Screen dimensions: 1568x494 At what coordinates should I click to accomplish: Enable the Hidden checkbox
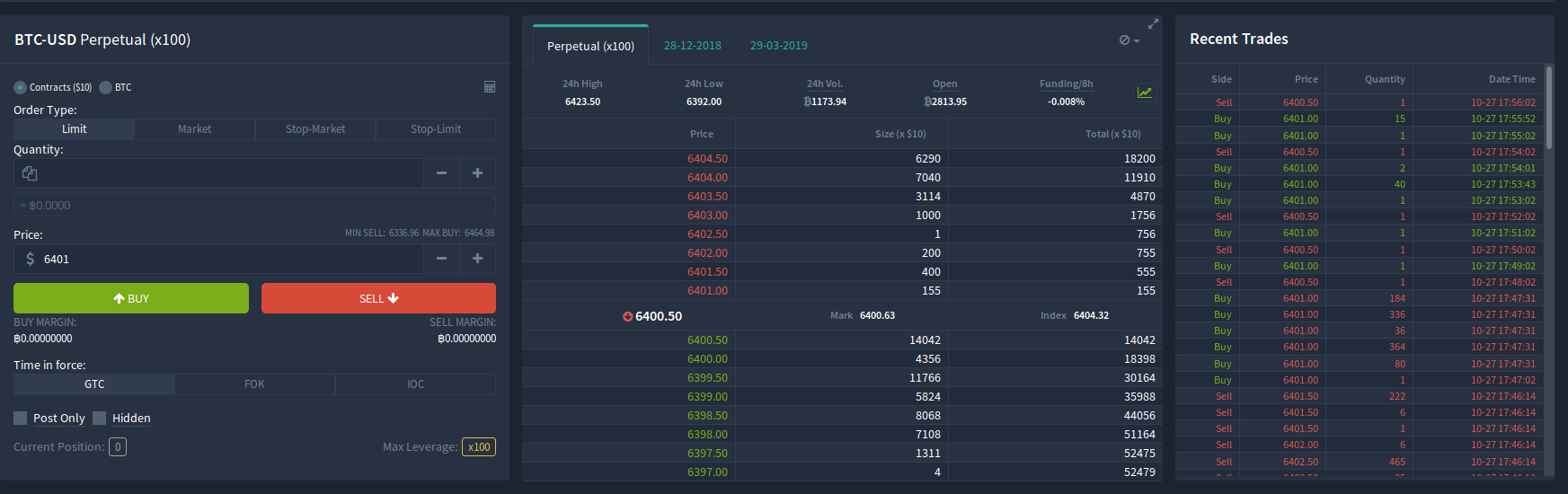[x=100, y=419]
